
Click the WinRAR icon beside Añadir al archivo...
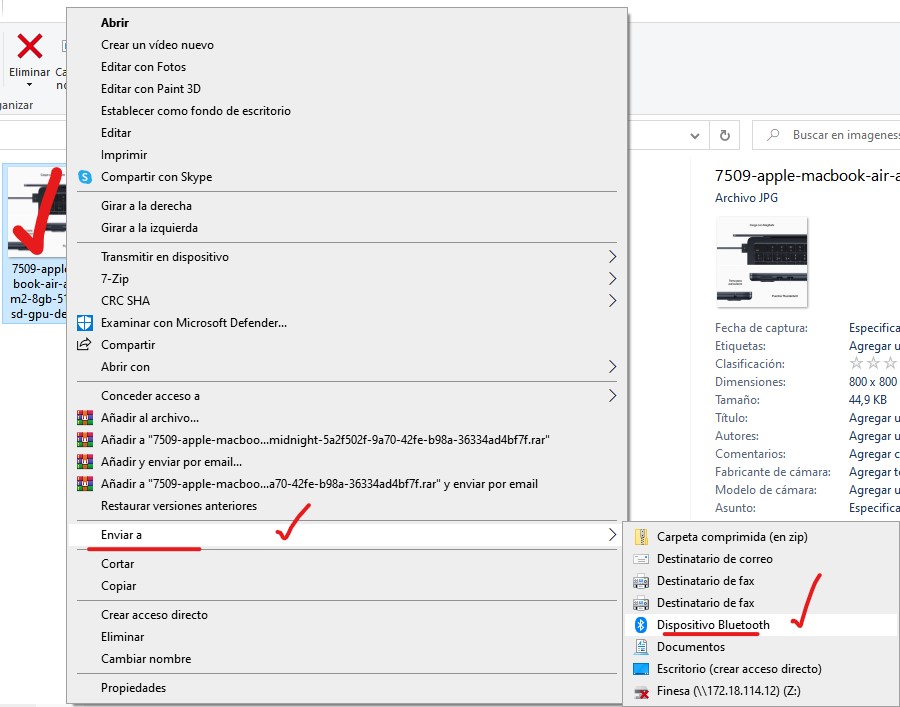tap(85, 417)
